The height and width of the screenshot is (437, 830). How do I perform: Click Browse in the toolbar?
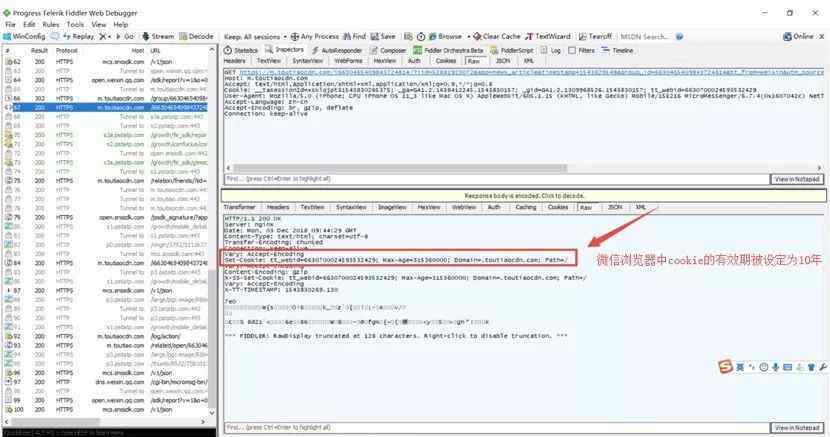point(445,37)
